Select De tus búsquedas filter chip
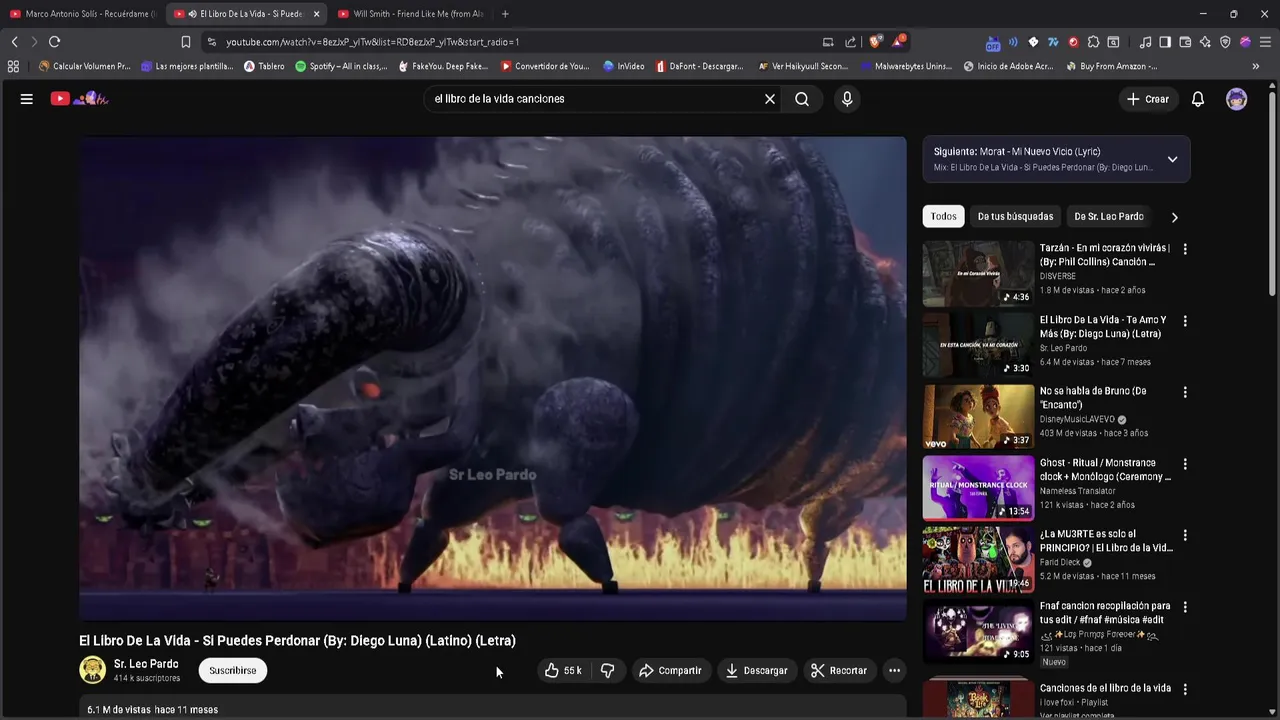Screen dimensions: 1280x720 tap(1015, 216)
